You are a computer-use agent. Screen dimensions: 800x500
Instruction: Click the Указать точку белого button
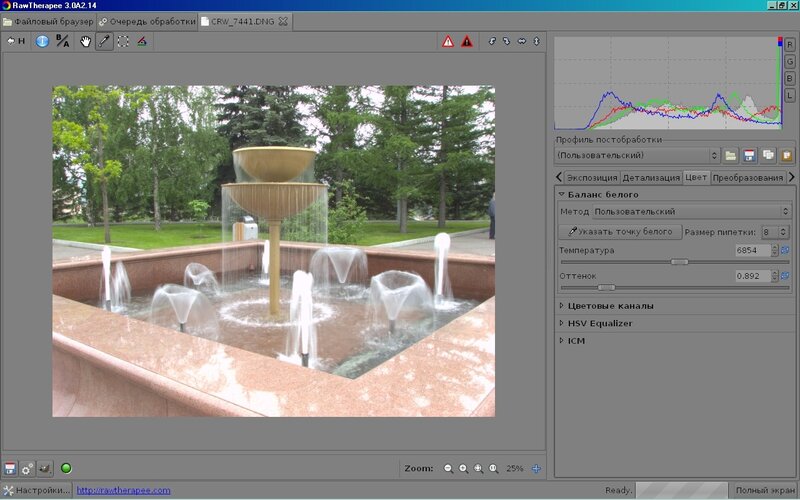(x=620, y=231)
